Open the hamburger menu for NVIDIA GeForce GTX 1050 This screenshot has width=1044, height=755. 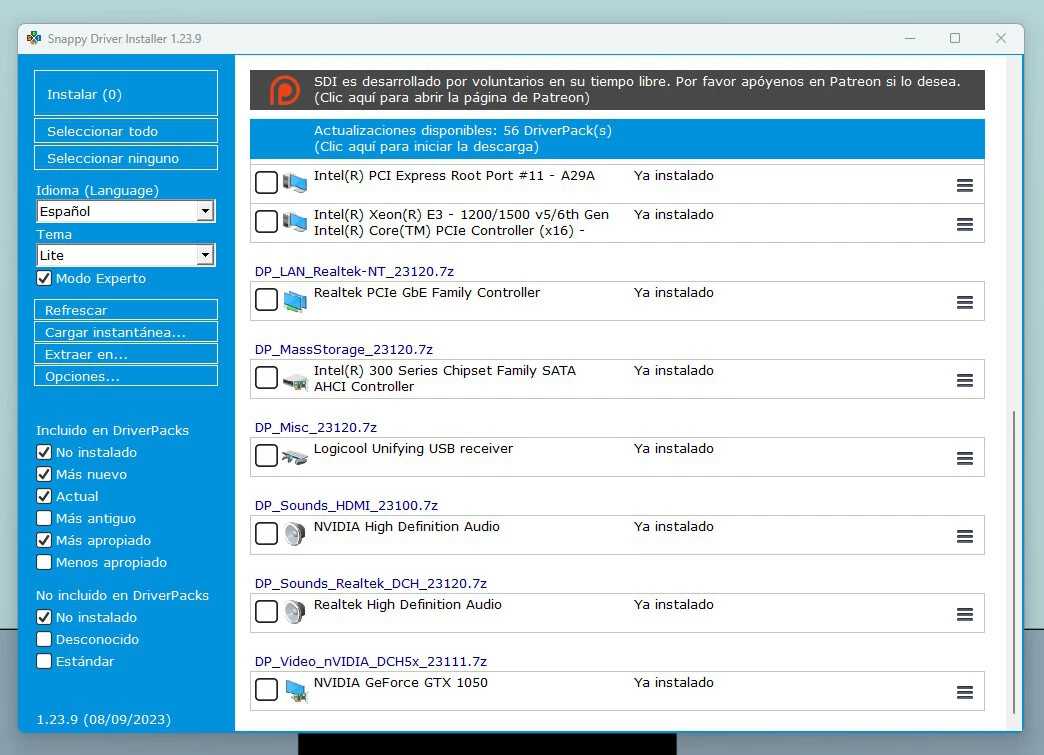click(964, 691)
